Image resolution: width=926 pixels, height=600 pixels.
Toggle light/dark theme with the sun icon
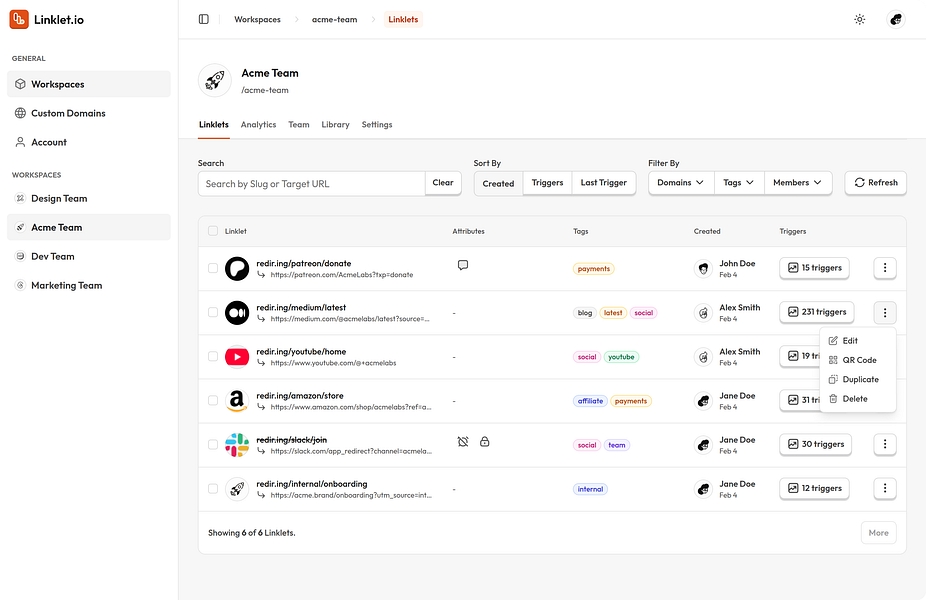[859, 19]
